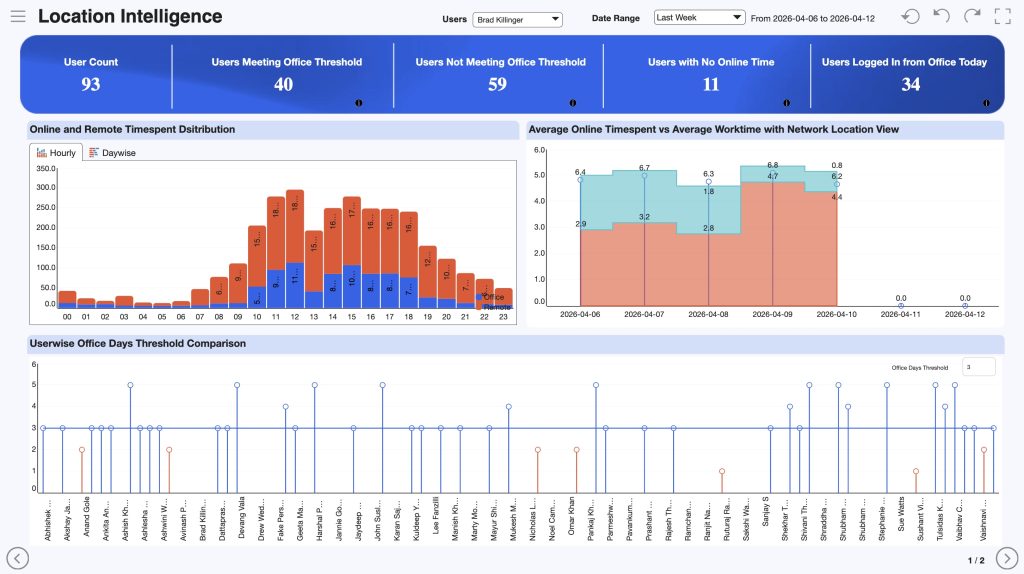The width and height of the screenshot is (1024, 574).
Task: Select the Hourly tab
Action: (x=56, y=153)
